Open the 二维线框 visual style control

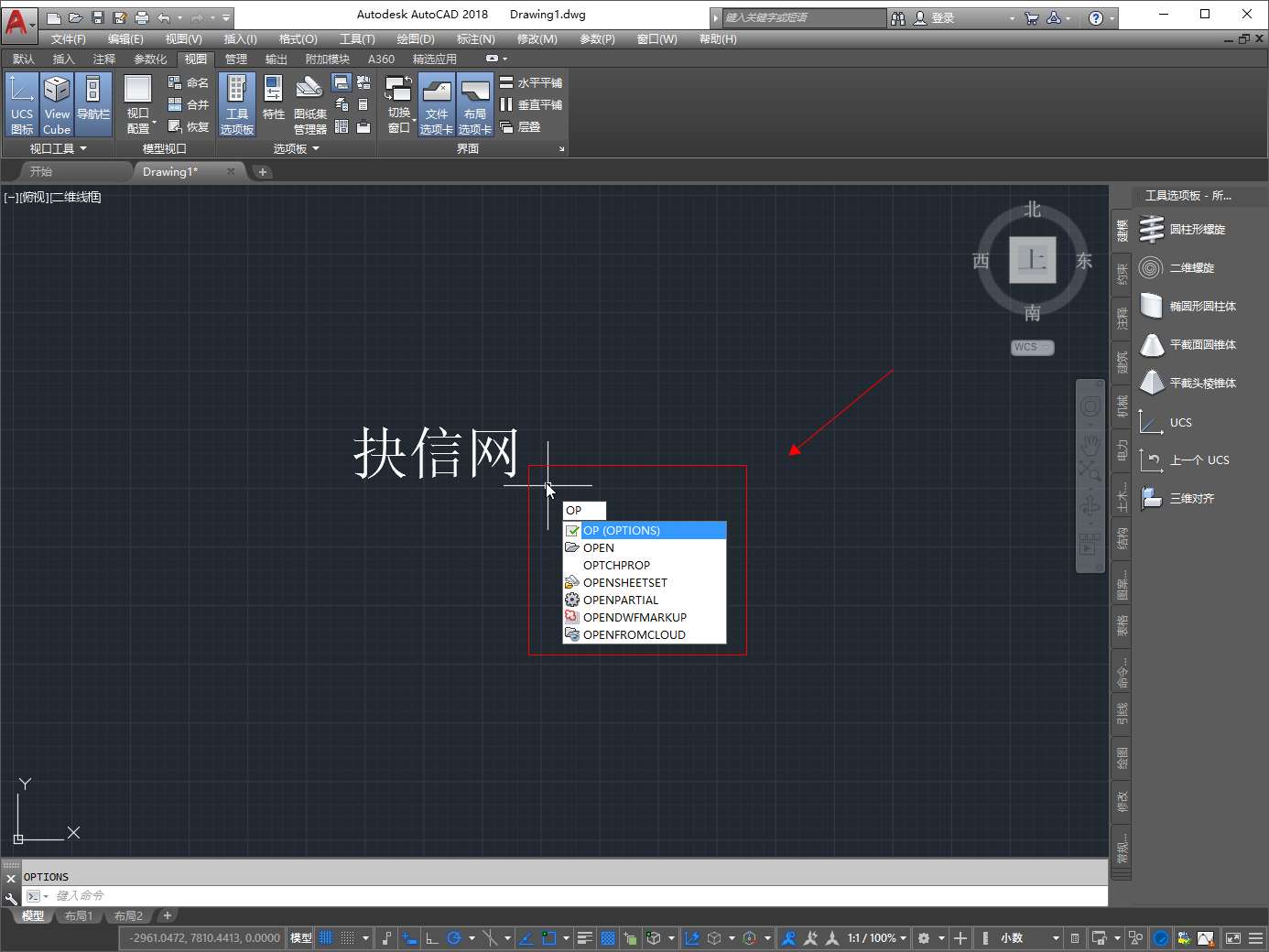click(x=77, y=197)
